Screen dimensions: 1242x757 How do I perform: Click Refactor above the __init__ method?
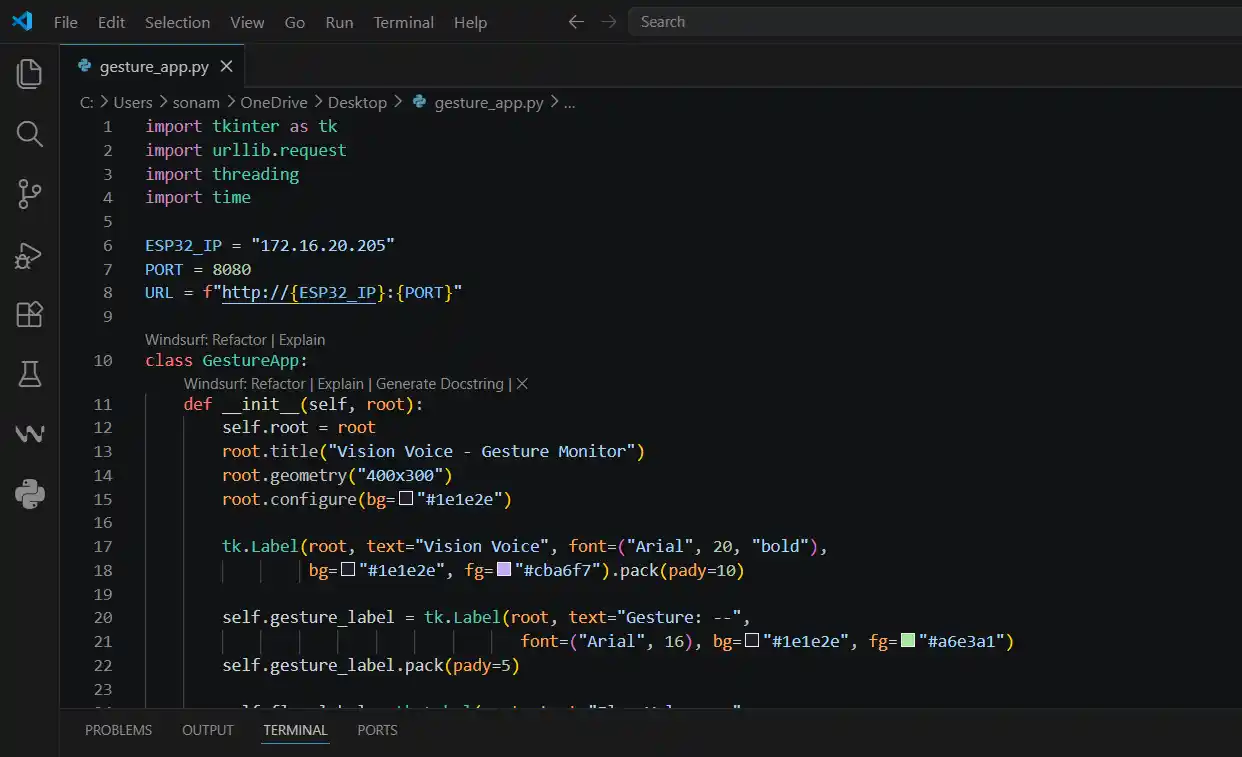[x=278, y=383]
